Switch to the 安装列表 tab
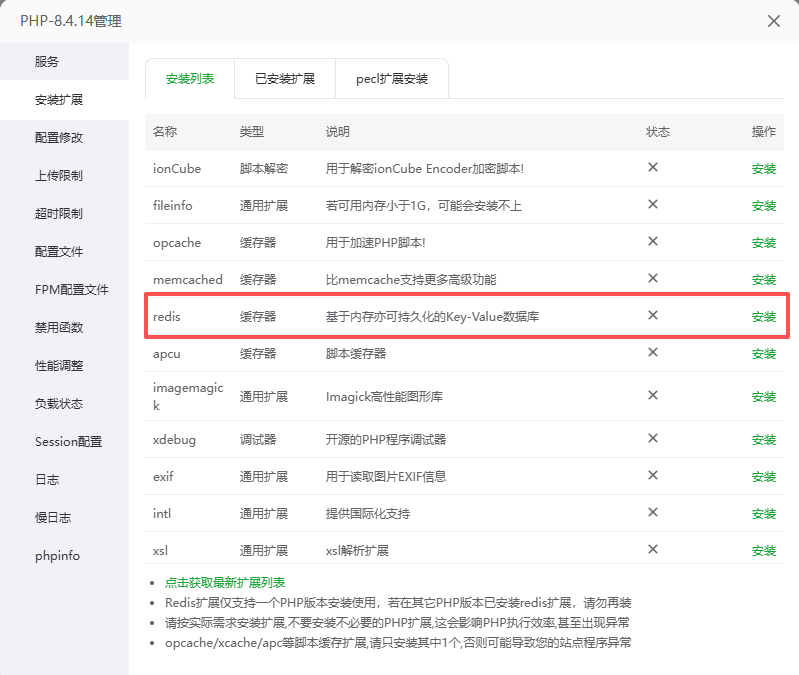 click(x=190, y=79)
